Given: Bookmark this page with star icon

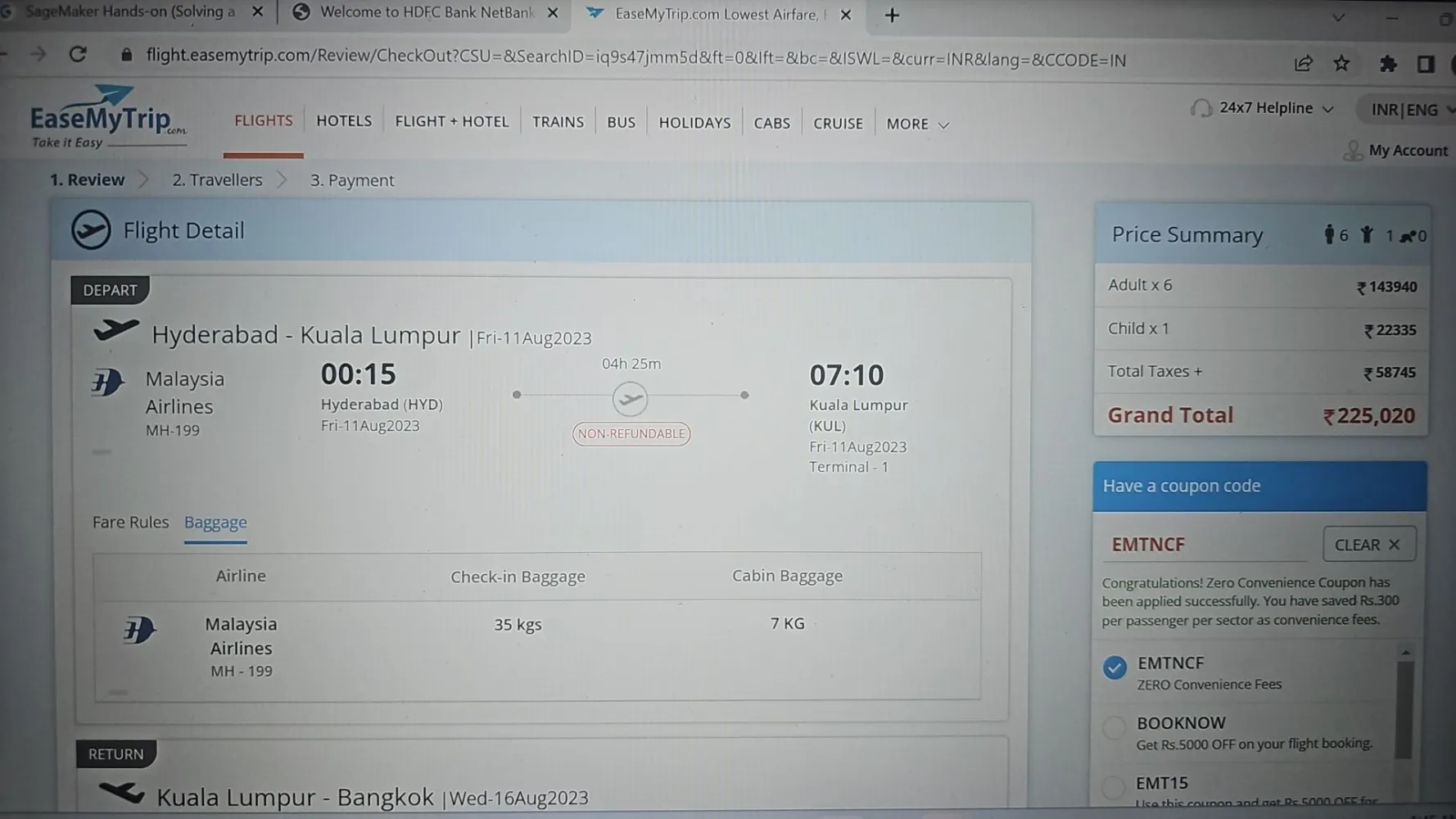Looking at the screenshot, I should [x=1341, y=63].
